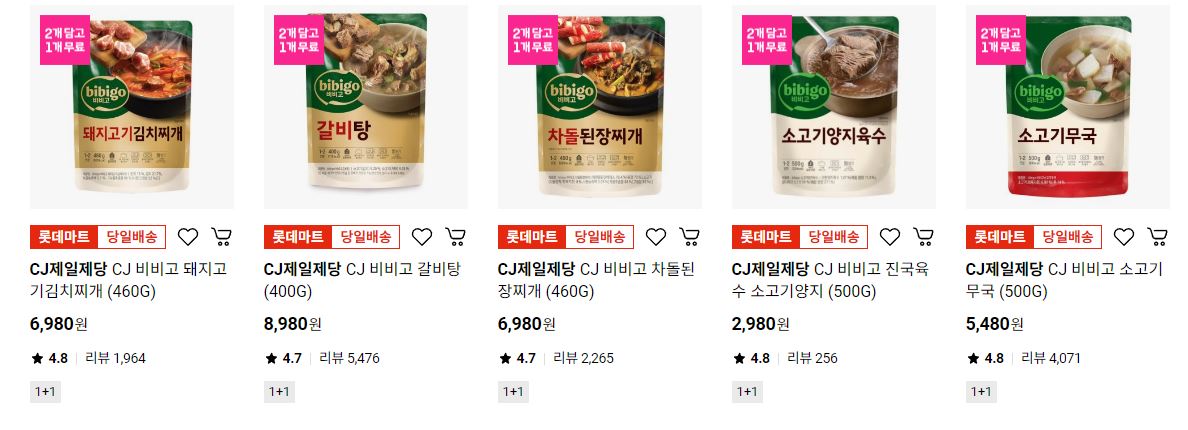This screenshot has height=430, width=1188.
Task: Wishlist the 소고기무국 with heart icon
Action: pos(1124,237)
